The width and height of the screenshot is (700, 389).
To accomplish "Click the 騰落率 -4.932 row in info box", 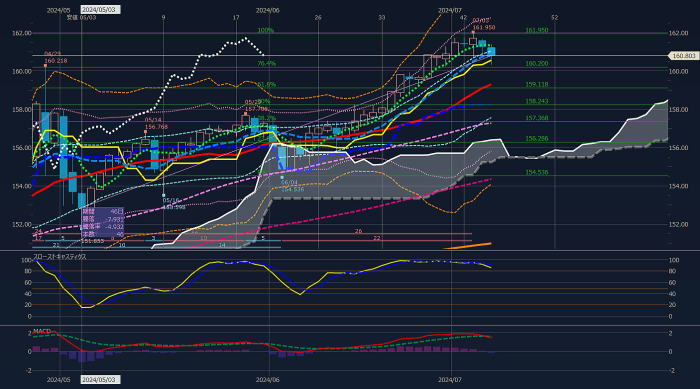I will click(x=103, y=227).
